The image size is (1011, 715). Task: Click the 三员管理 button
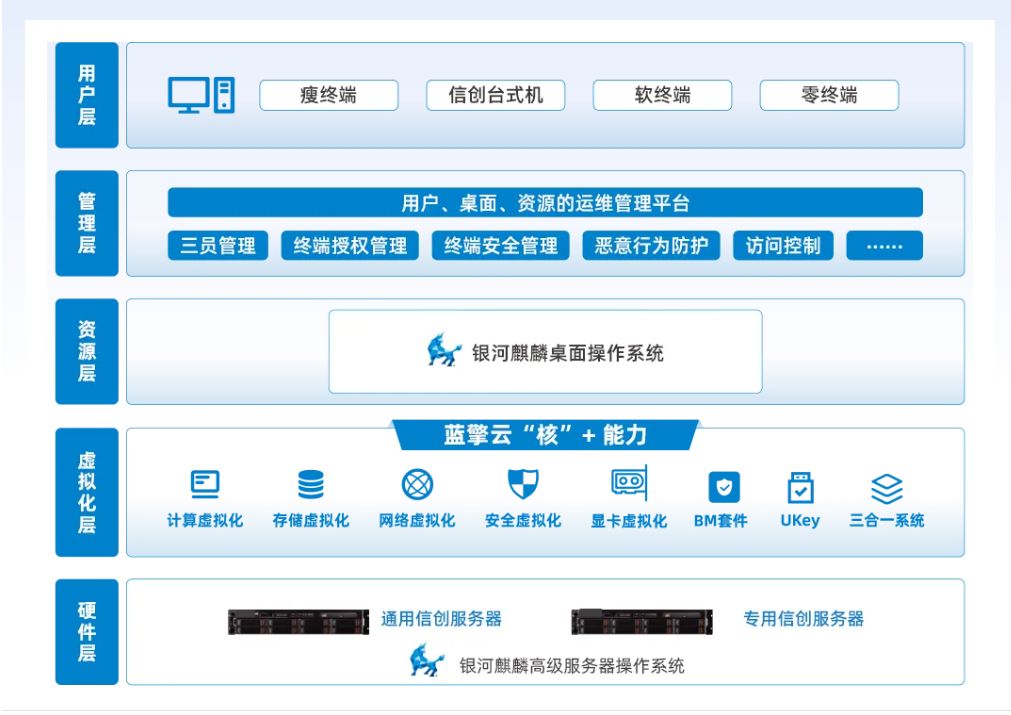click(218, 246)
